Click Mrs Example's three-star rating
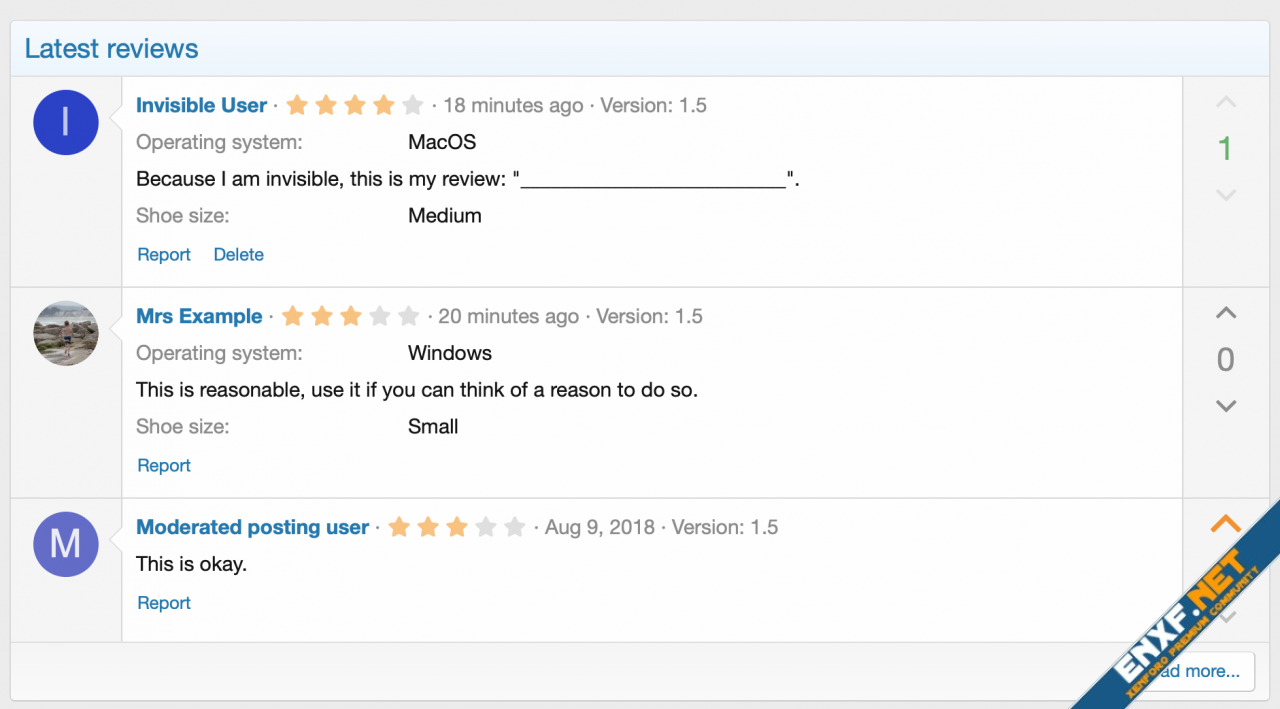The height and width of the screenshot is (709, 1280). coord(350,316)
